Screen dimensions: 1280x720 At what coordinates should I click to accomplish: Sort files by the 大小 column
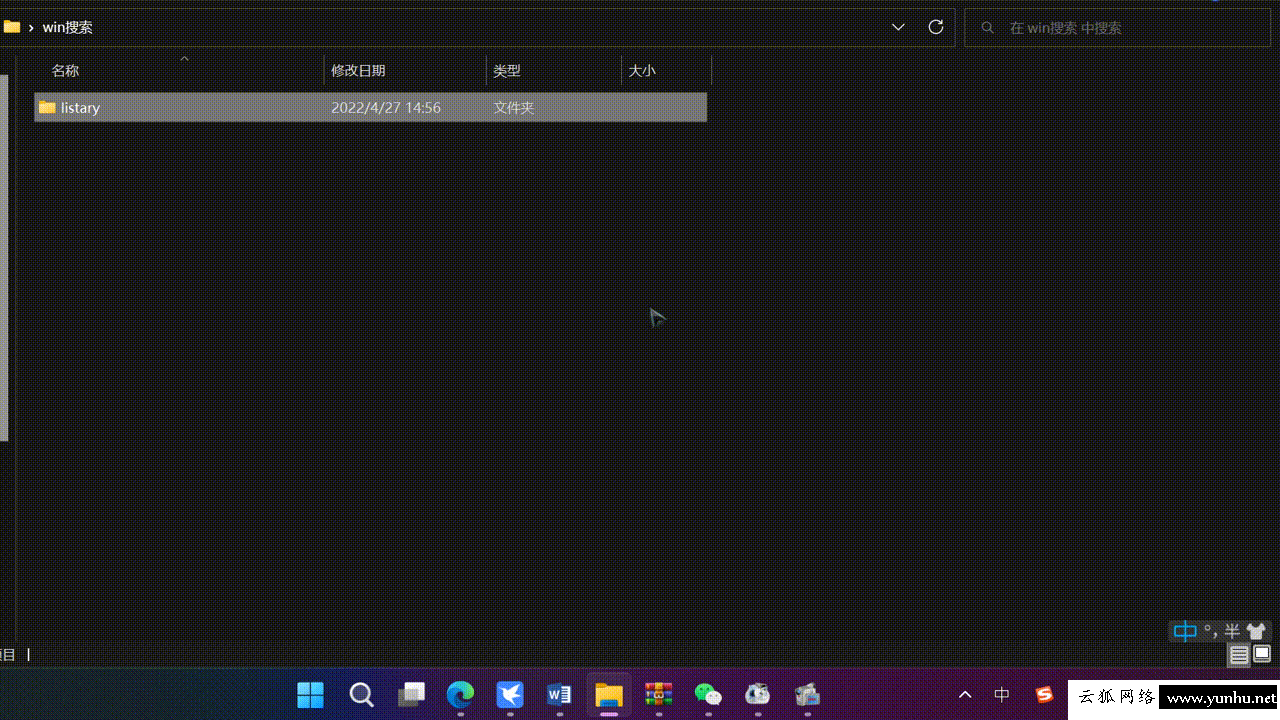pos(642,70)
